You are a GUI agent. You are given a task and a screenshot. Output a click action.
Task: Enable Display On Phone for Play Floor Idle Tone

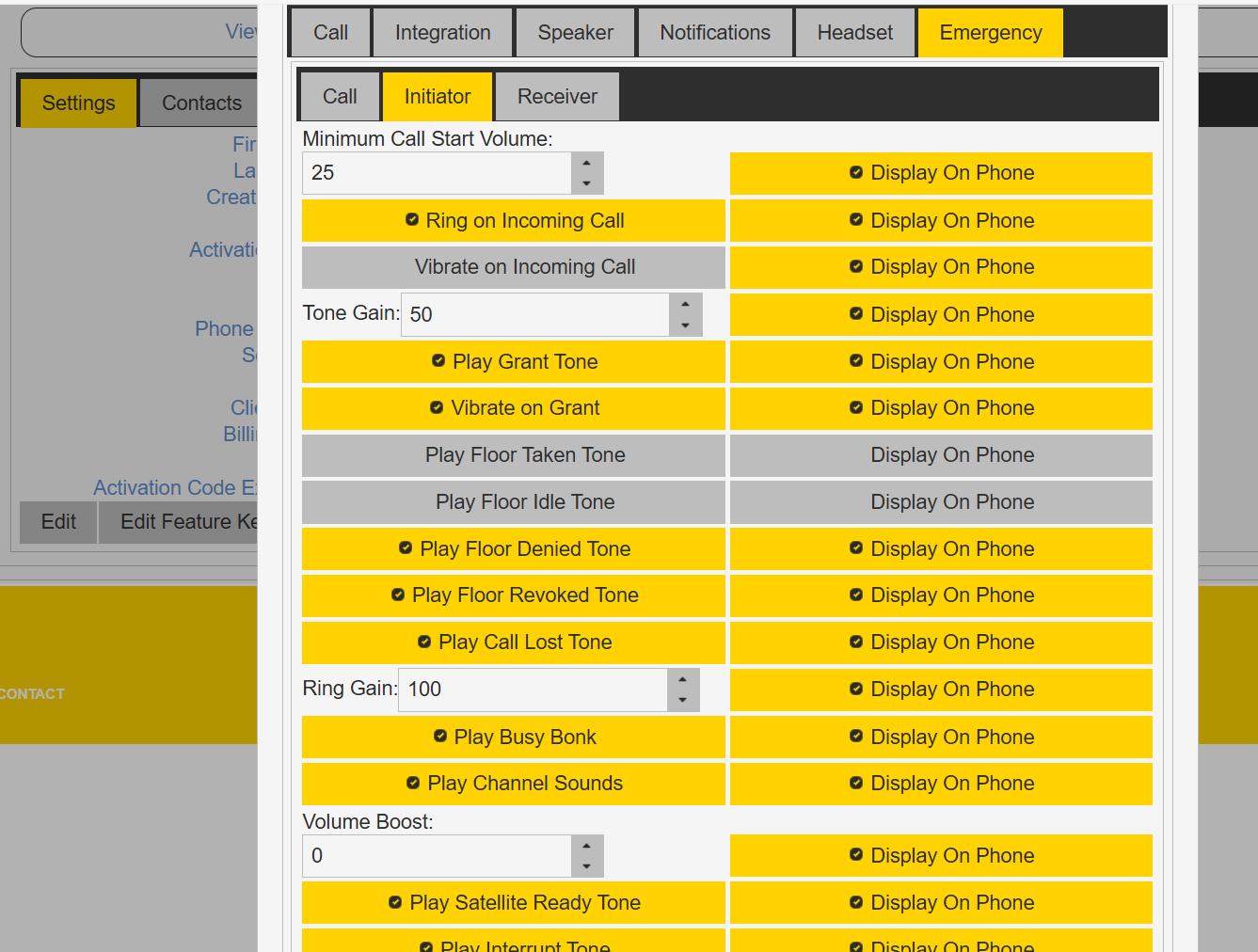[941, 502]
